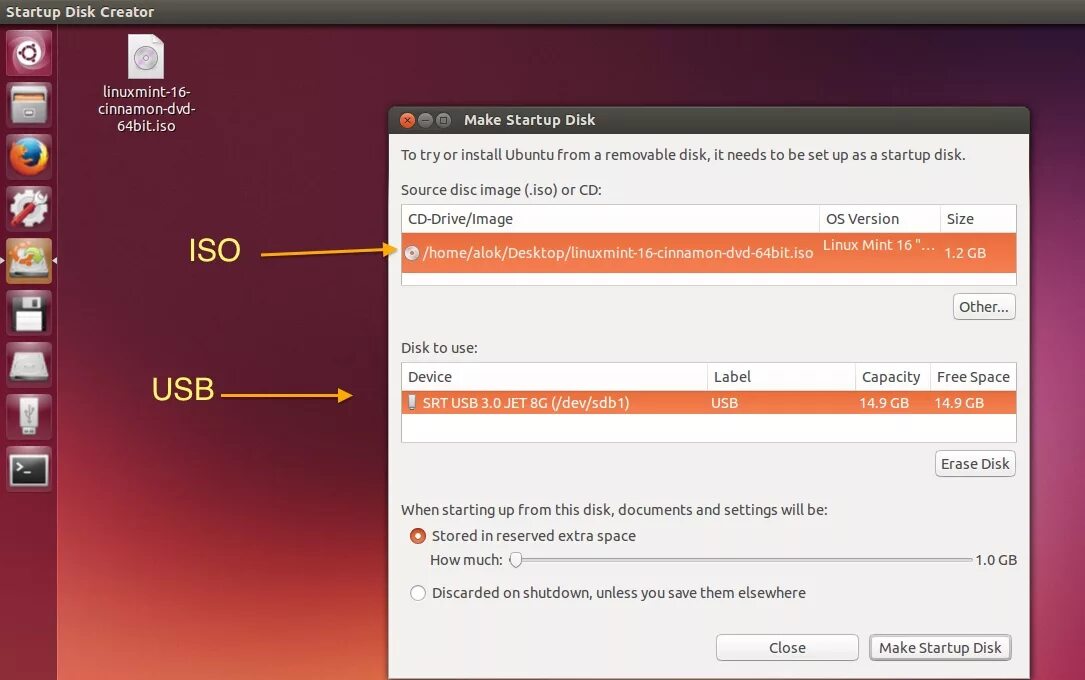This screenshot has height=680, width=1085.
Task: Select the linuxmint ISO file on desktop
Action: 146,83
